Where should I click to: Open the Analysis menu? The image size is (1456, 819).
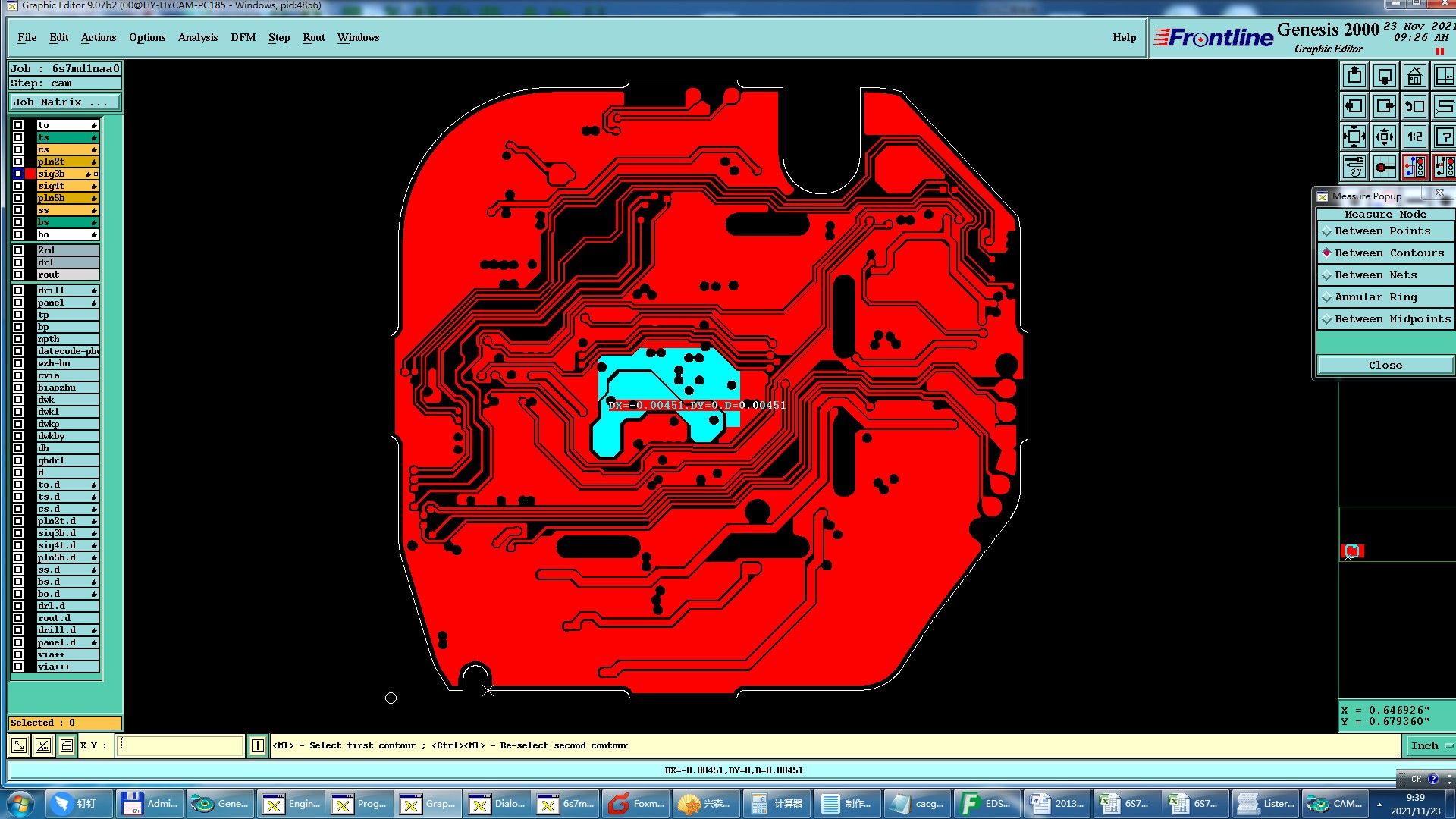pos(197,37)
